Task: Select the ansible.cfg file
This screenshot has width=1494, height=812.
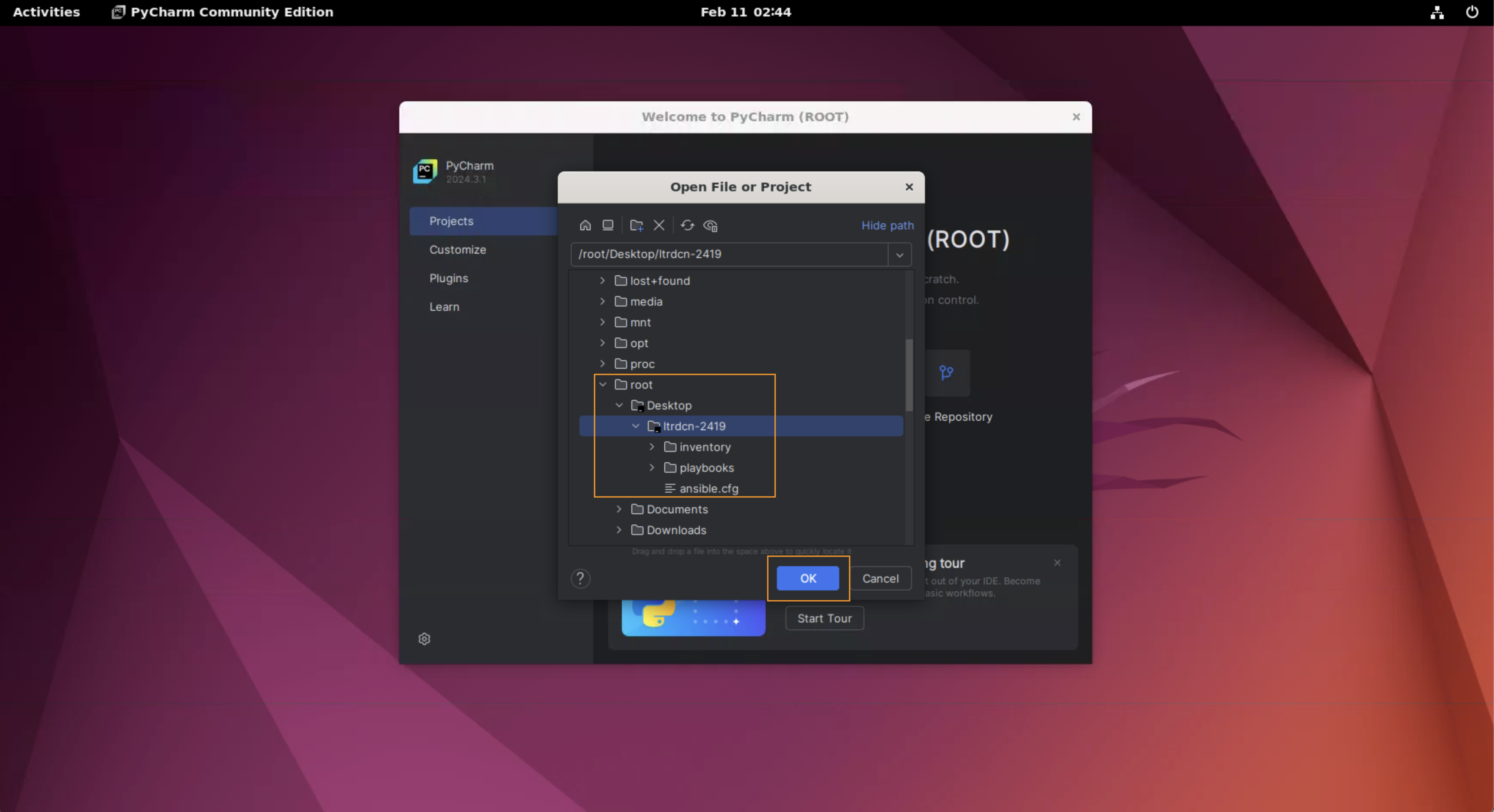Action: coord(701,489)
